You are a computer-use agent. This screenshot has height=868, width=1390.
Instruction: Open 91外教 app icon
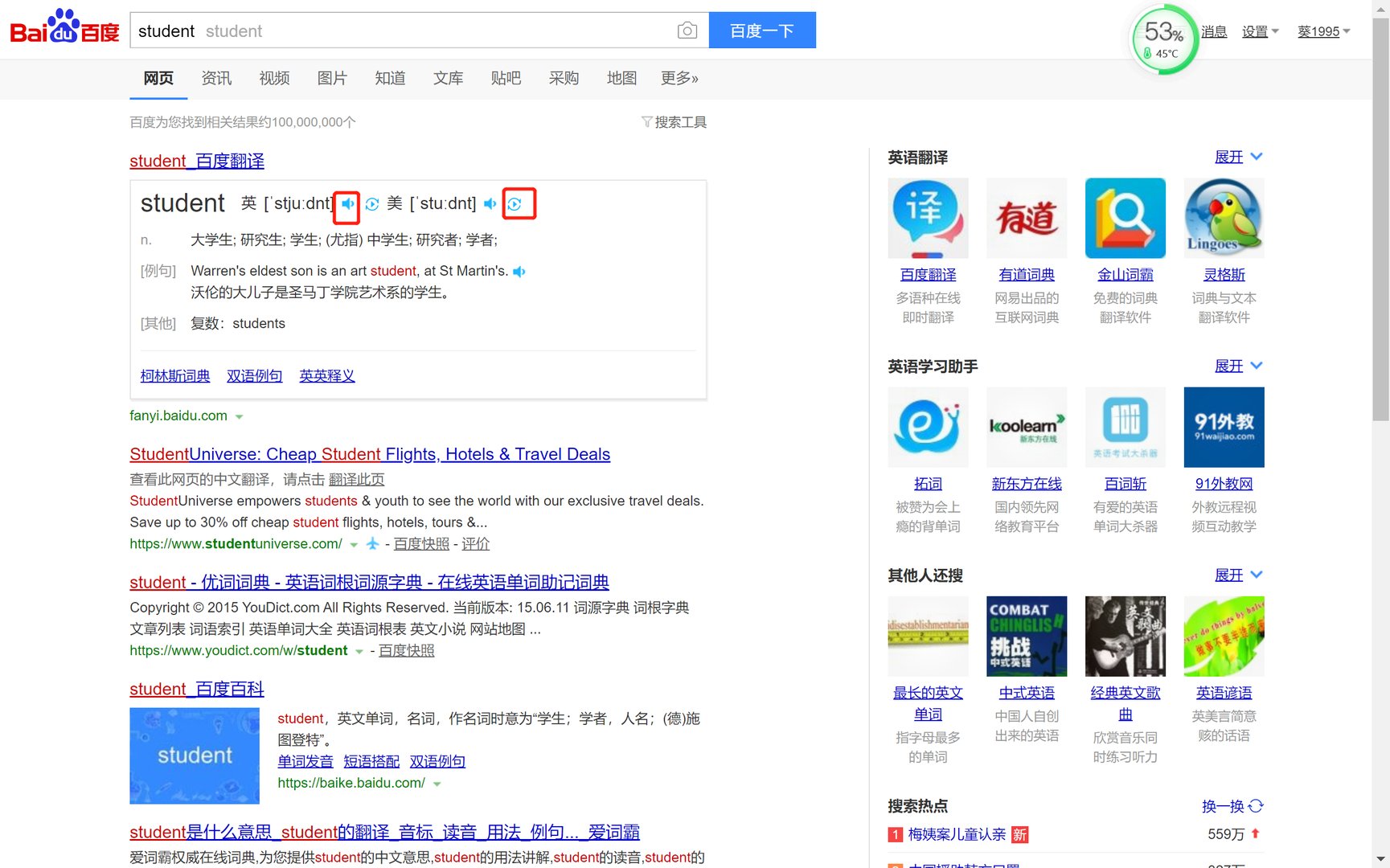click(x=1224, y=427)
